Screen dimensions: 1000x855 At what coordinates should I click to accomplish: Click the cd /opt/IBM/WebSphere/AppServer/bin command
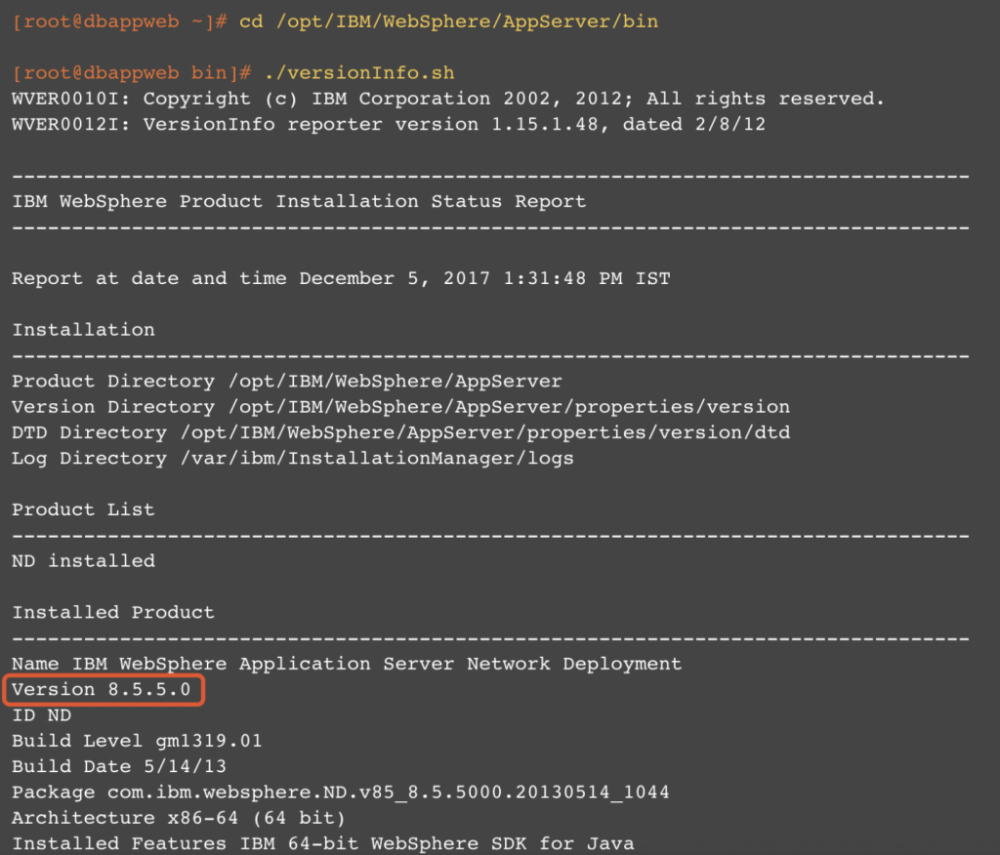point(425,21)
